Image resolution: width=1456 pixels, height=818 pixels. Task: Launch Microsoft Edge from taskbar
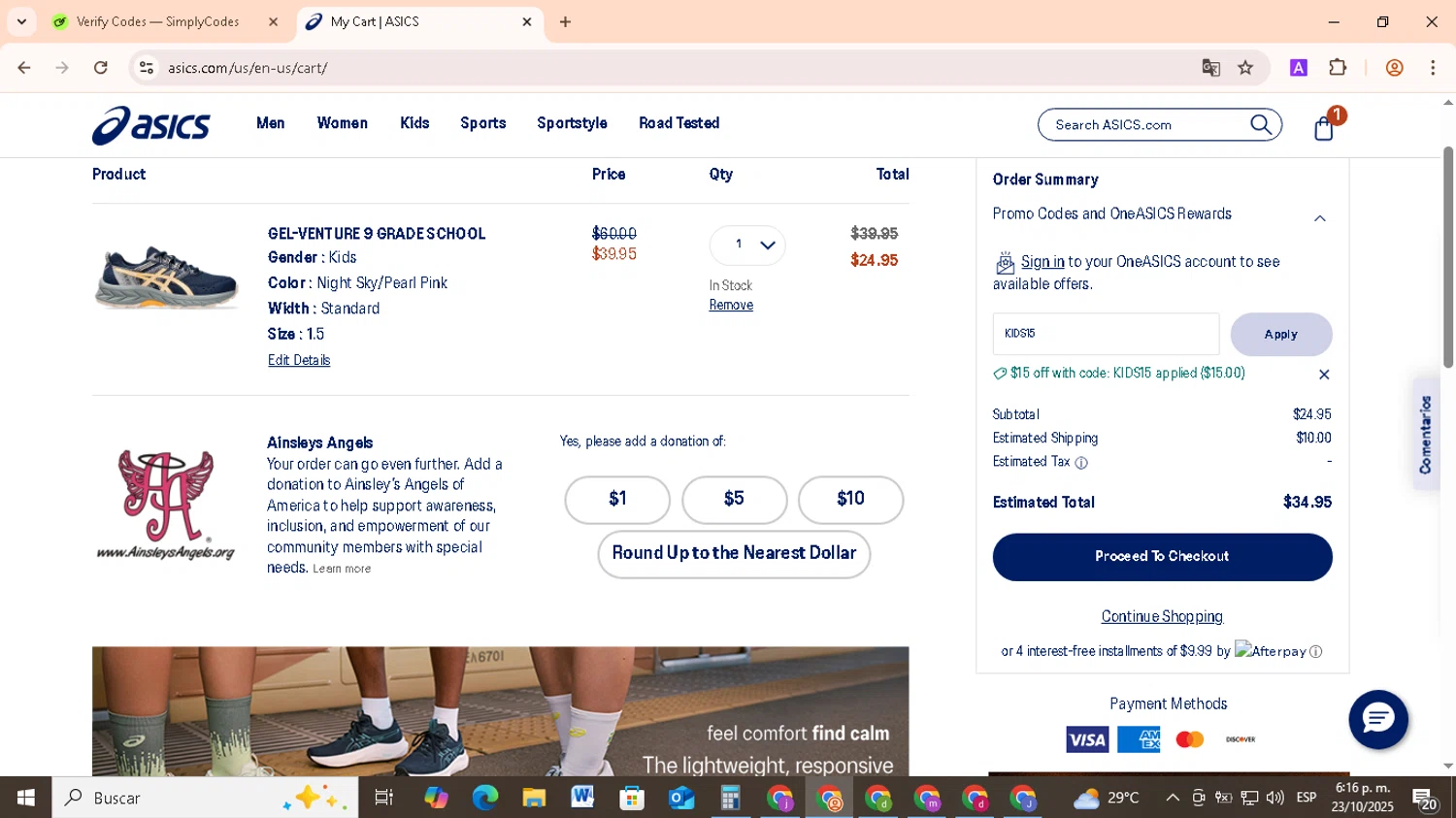coord(484,798)
